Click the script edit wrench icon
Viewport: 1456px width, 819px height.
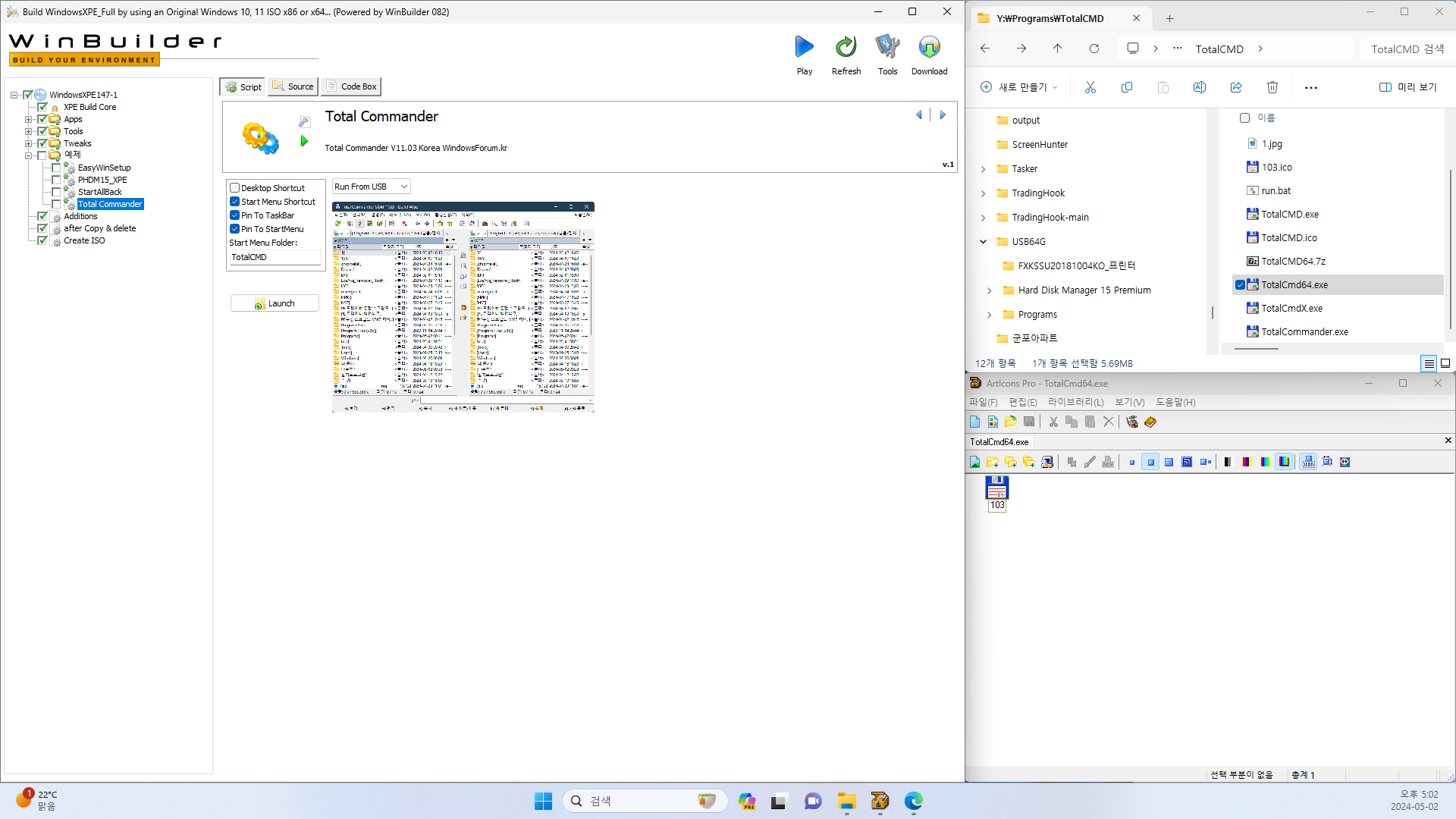pyautogui.click(x=304, y=121)
